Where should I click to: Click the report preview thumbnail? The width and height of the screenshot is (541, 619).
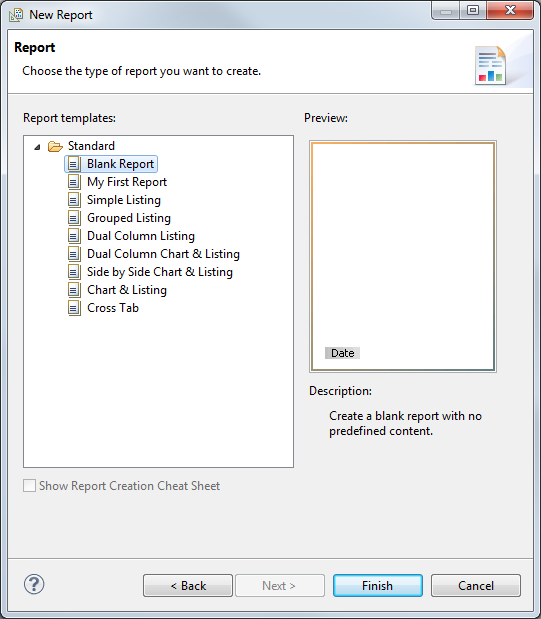click(x=403, y=257)
